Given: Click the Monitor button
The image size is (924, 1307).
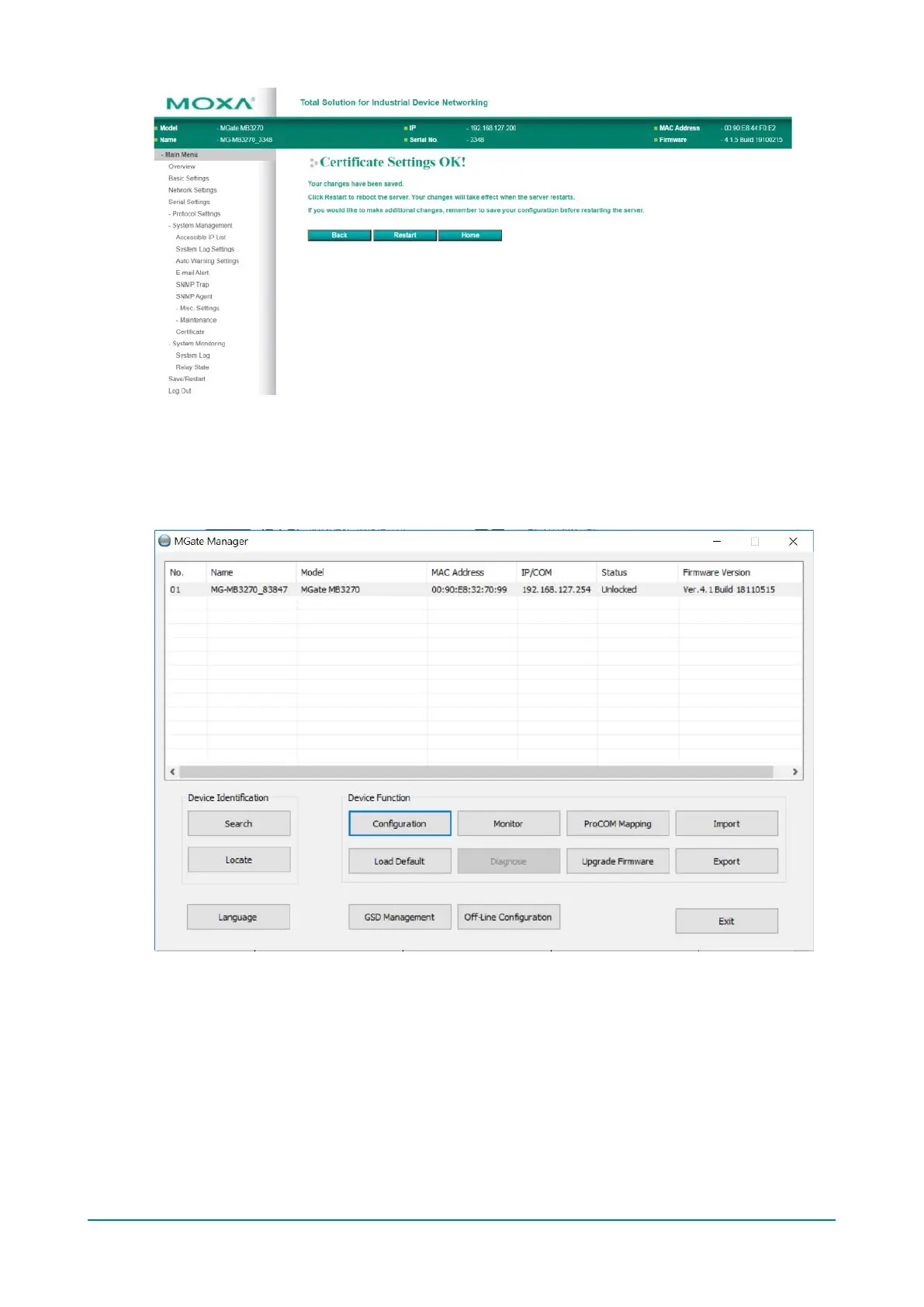Looking at the screenshot, I should (x=508, y=823).
